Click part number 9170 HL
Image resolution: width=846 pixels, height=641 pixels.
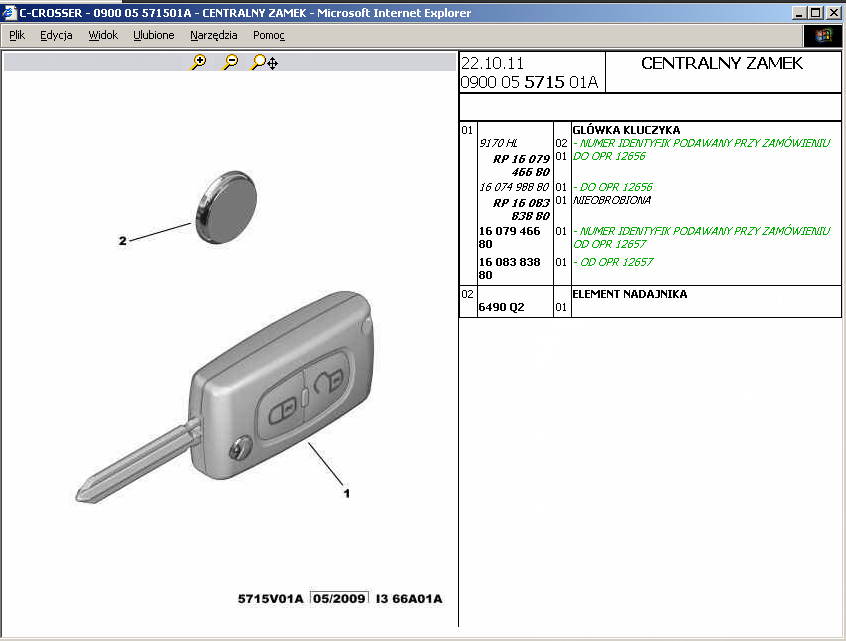pos(499,143)
